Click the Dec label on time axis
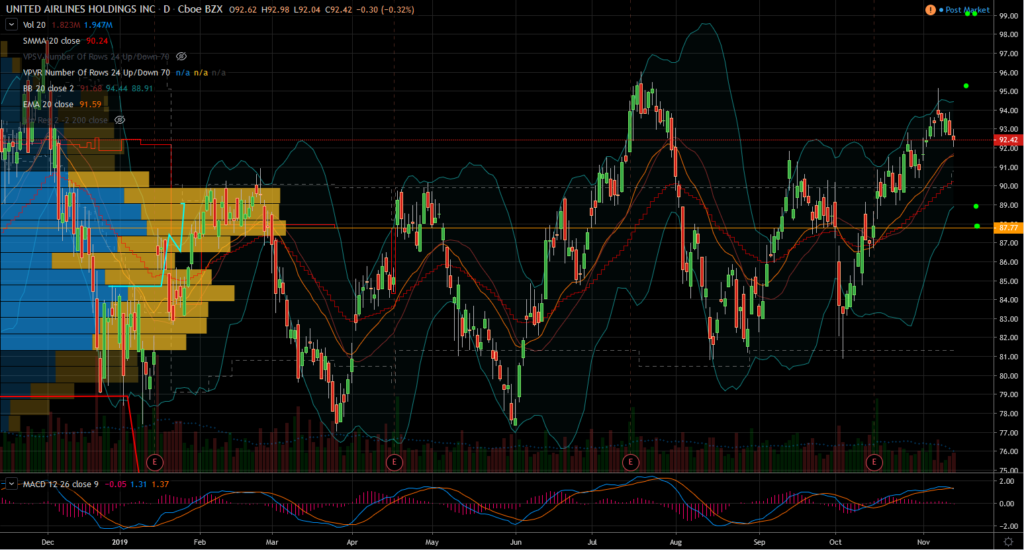1024x550 pixels. 48,542
